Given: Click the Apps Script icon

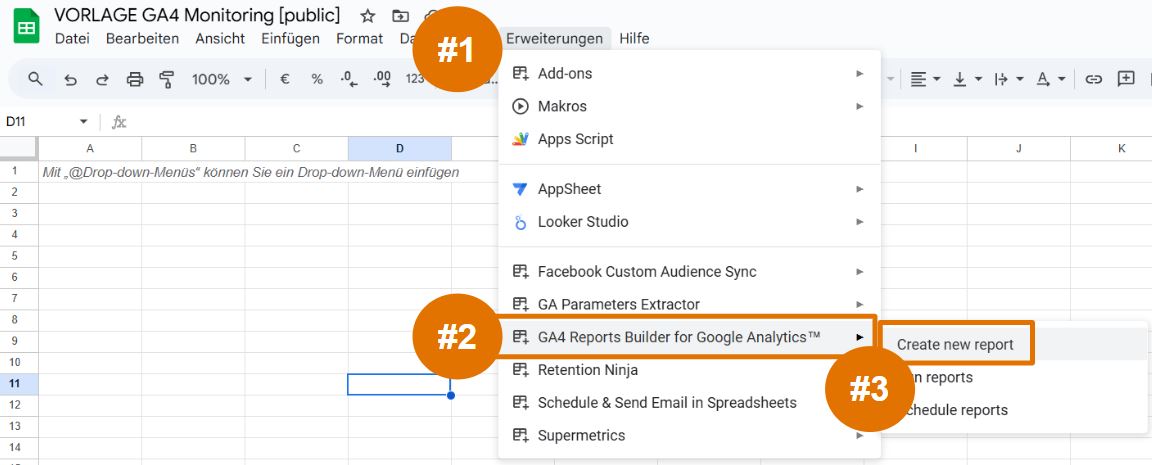Looking at the screenshot, I should pos(520,139).
